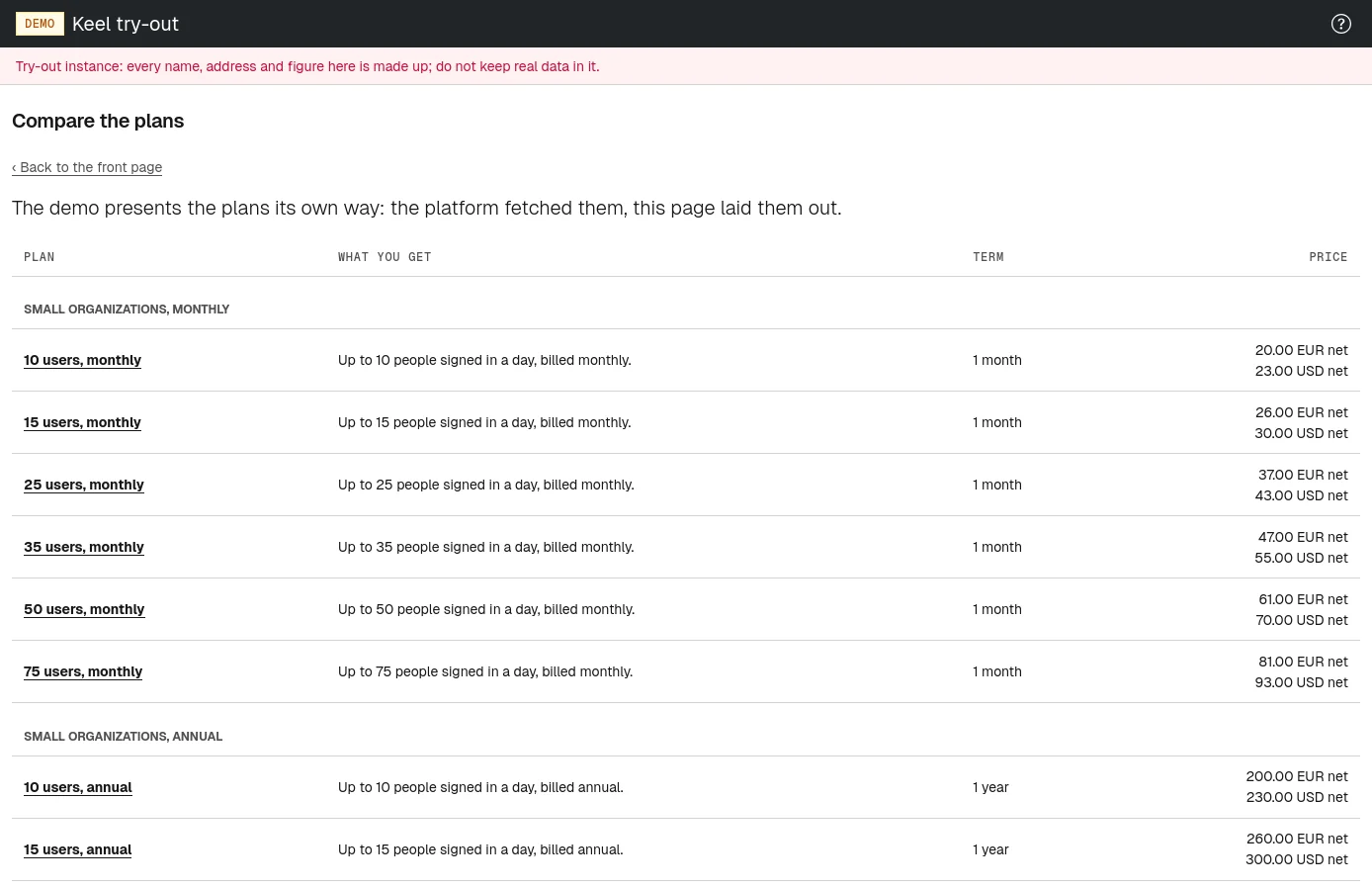
Task: Click '1 year' term in 15 users annual row
Action: coord(990,849)
